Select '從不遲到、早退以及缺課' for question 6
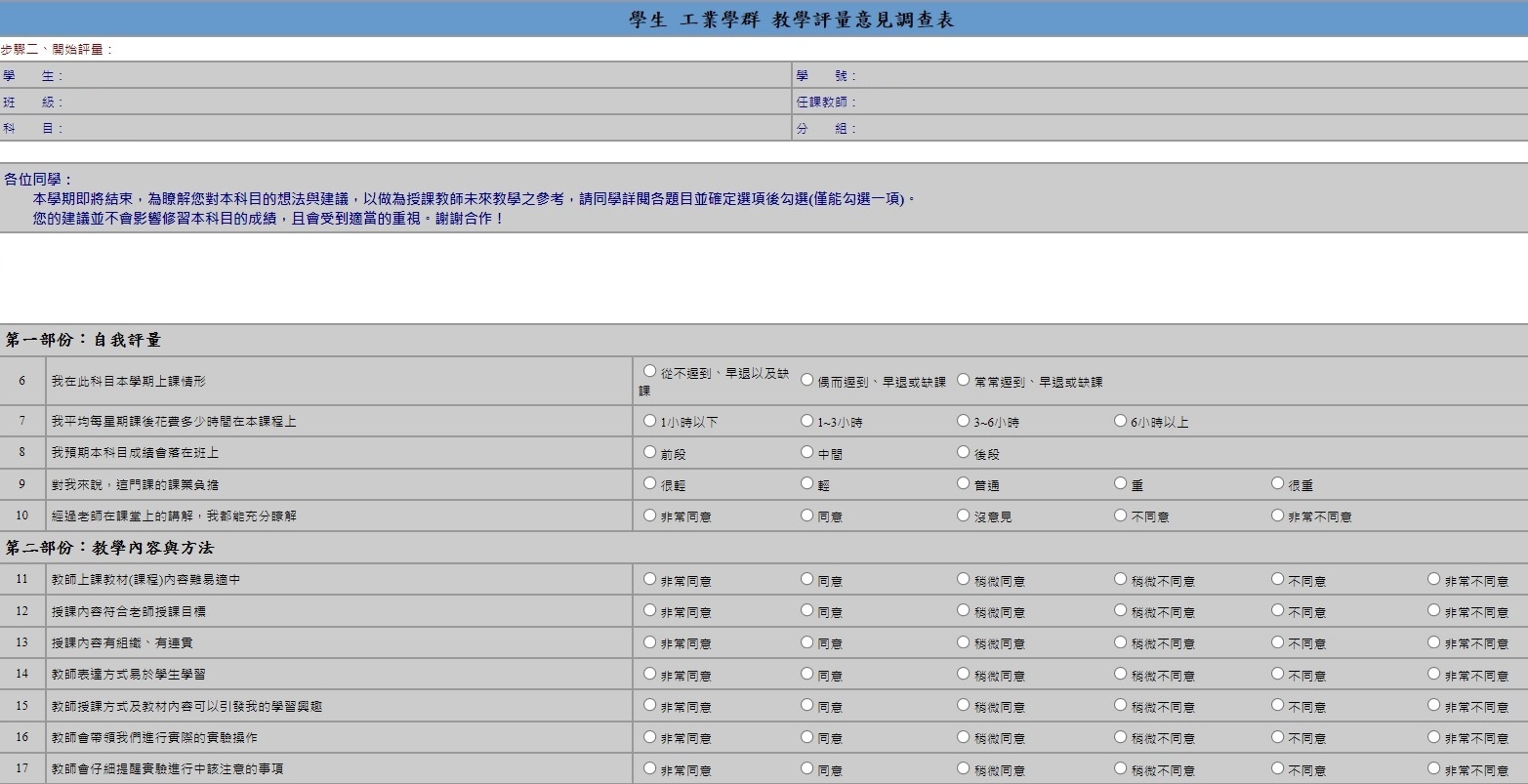Image resolution: width=1528 pixels, height=784 pixels. (x=650, y=372)
